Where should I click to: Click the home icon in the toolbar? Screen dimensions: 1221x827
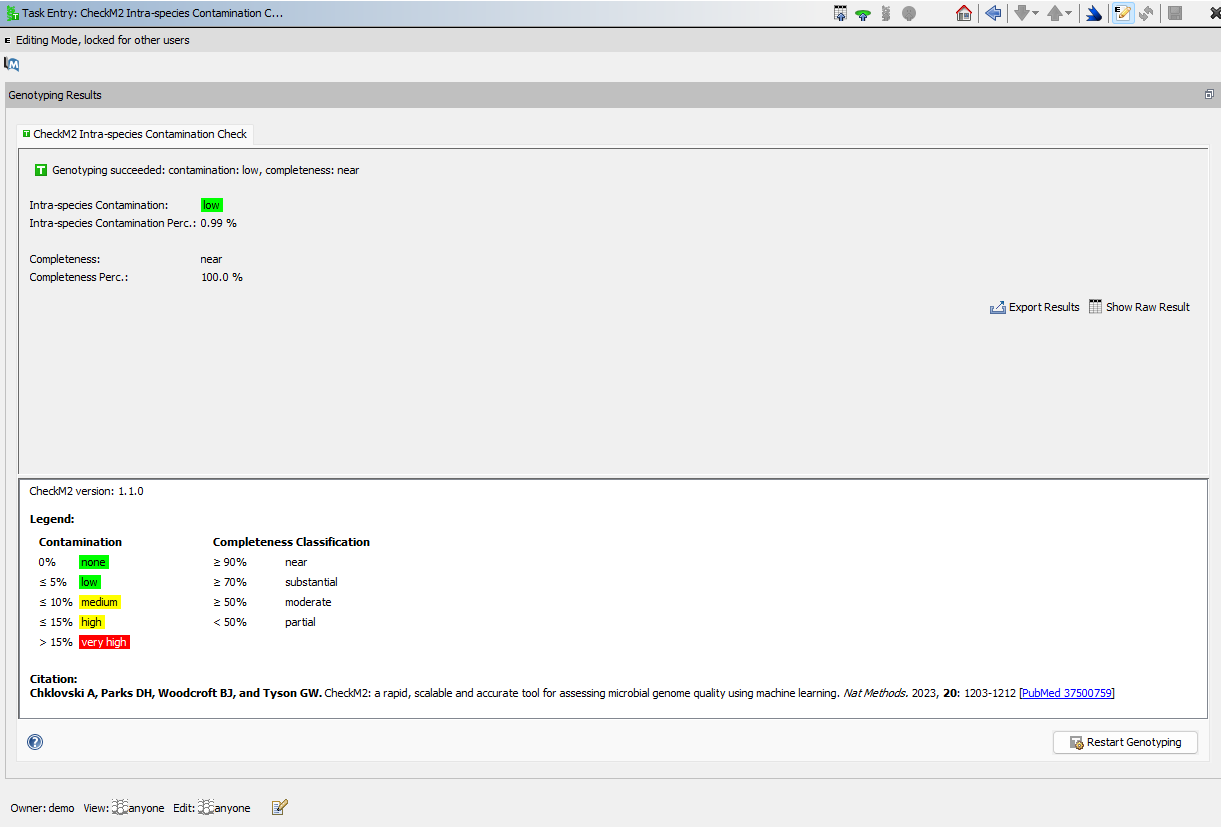tap(964, 13)
